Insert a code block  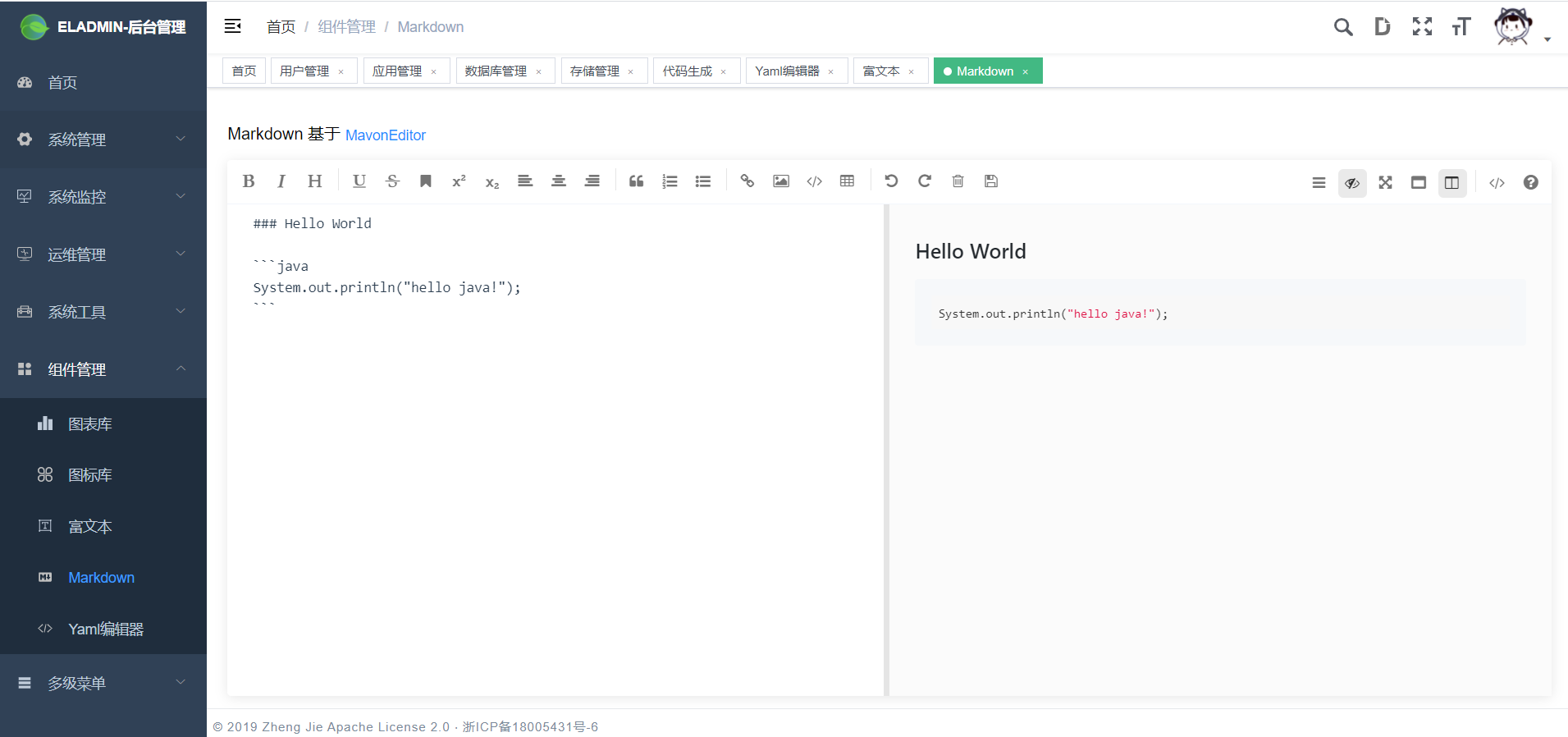click(814, 181)
